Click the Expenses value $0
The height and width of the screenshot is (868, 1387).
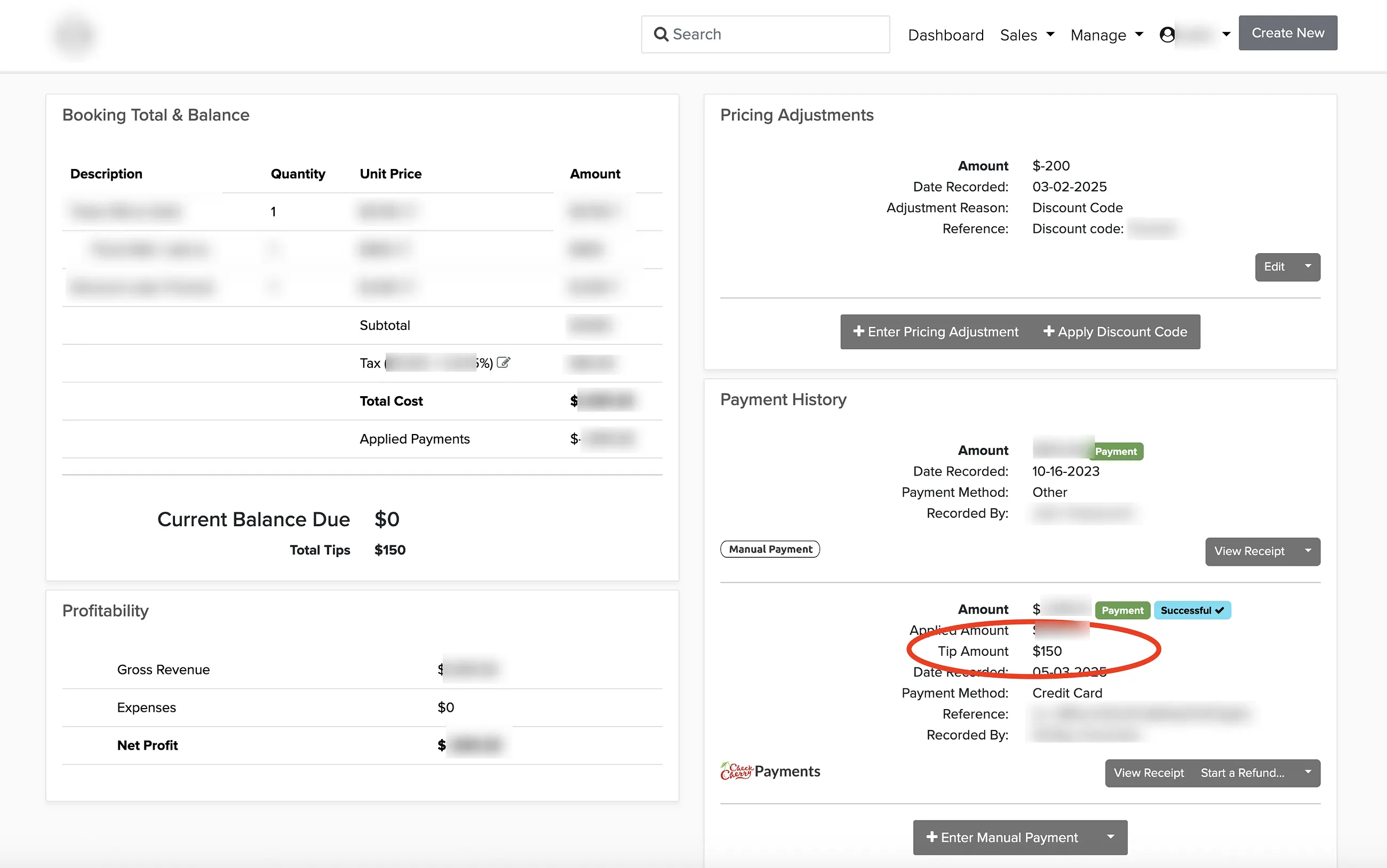445,708
